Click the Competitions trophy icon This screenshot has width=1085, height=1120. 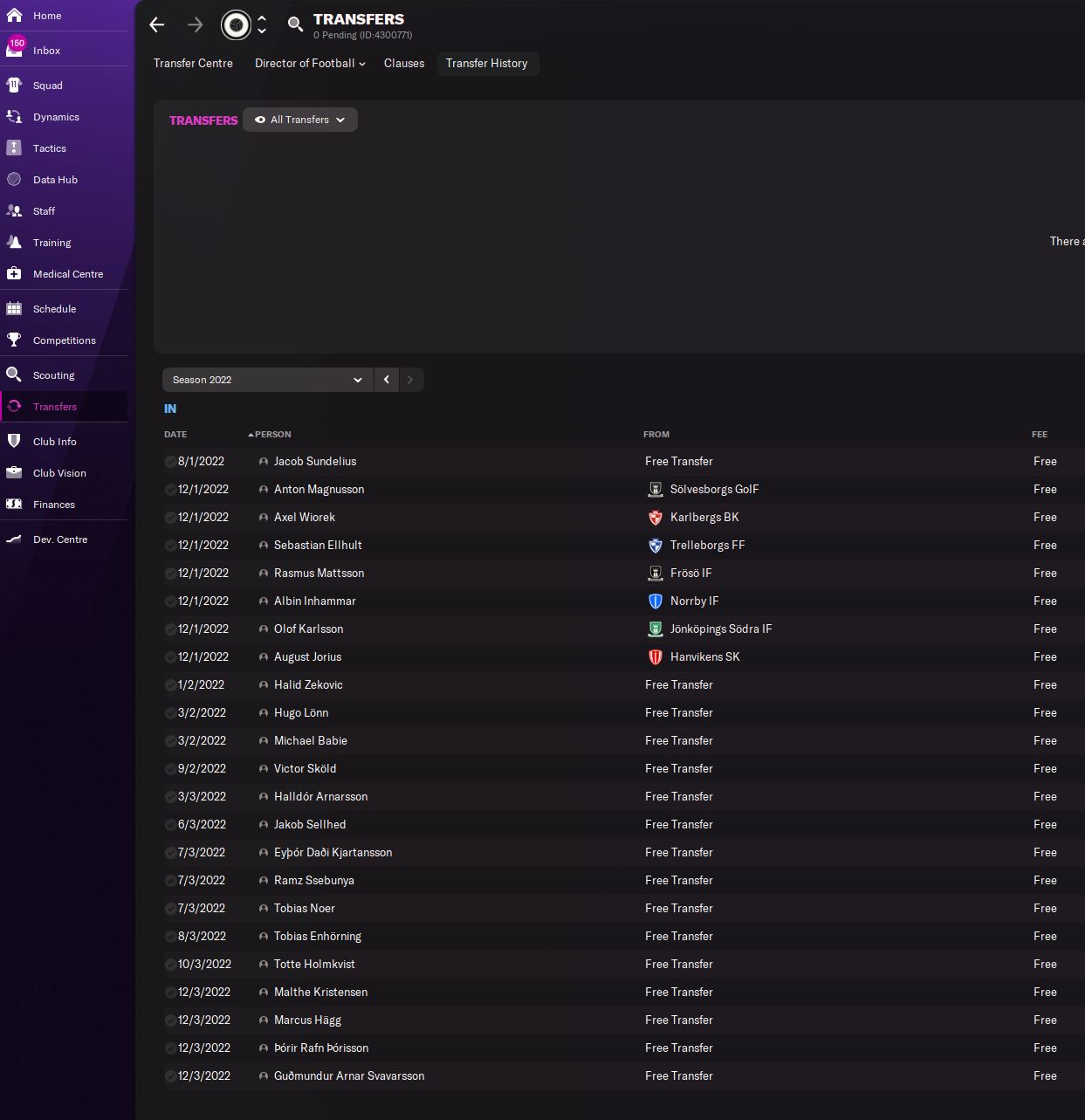[14, 340]
